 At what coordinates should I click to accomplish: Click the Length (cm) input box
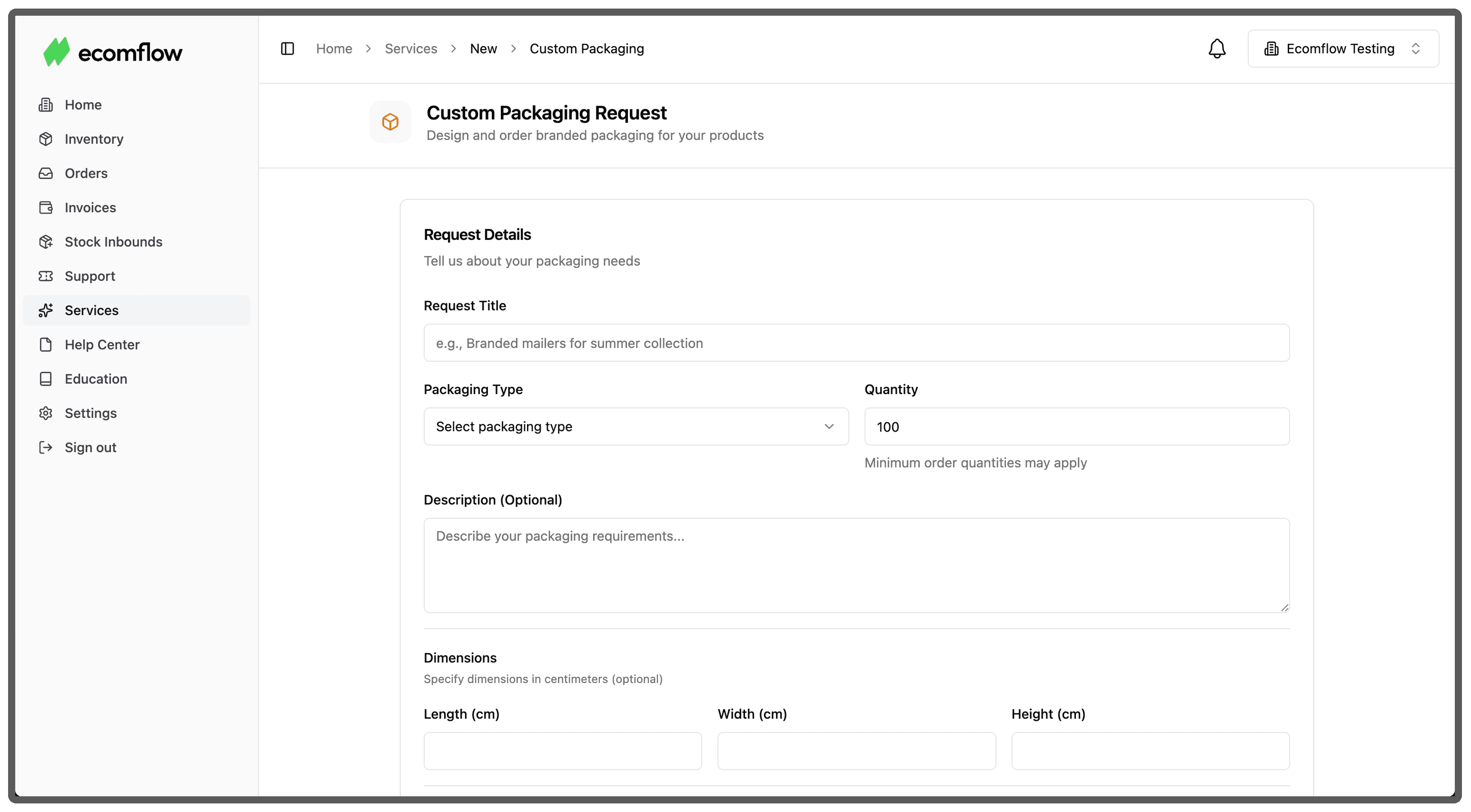(x=563, y=751)
